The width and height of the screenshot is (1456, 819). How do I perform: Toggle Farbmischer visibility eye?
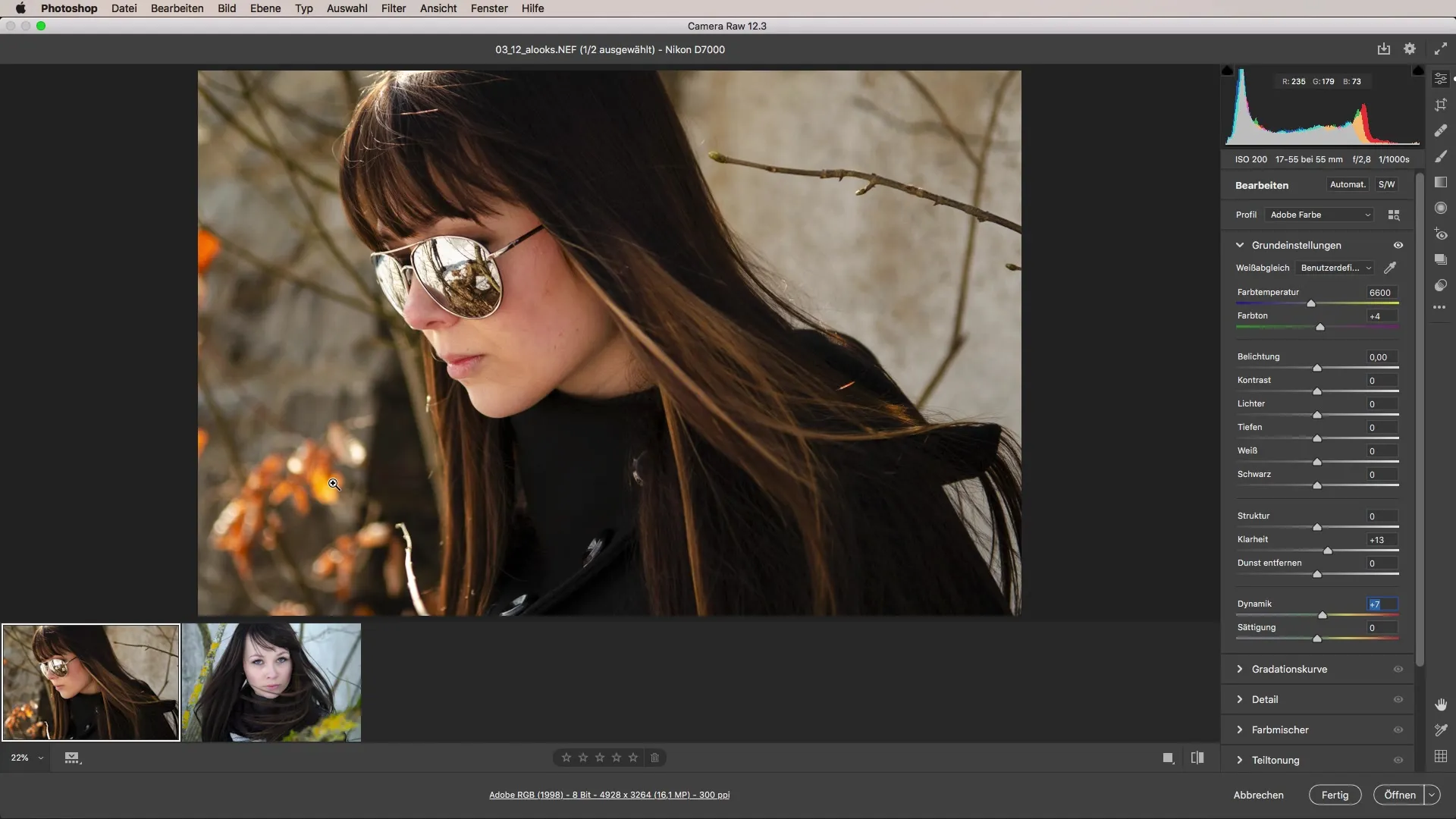click(x=1398, y=730)
